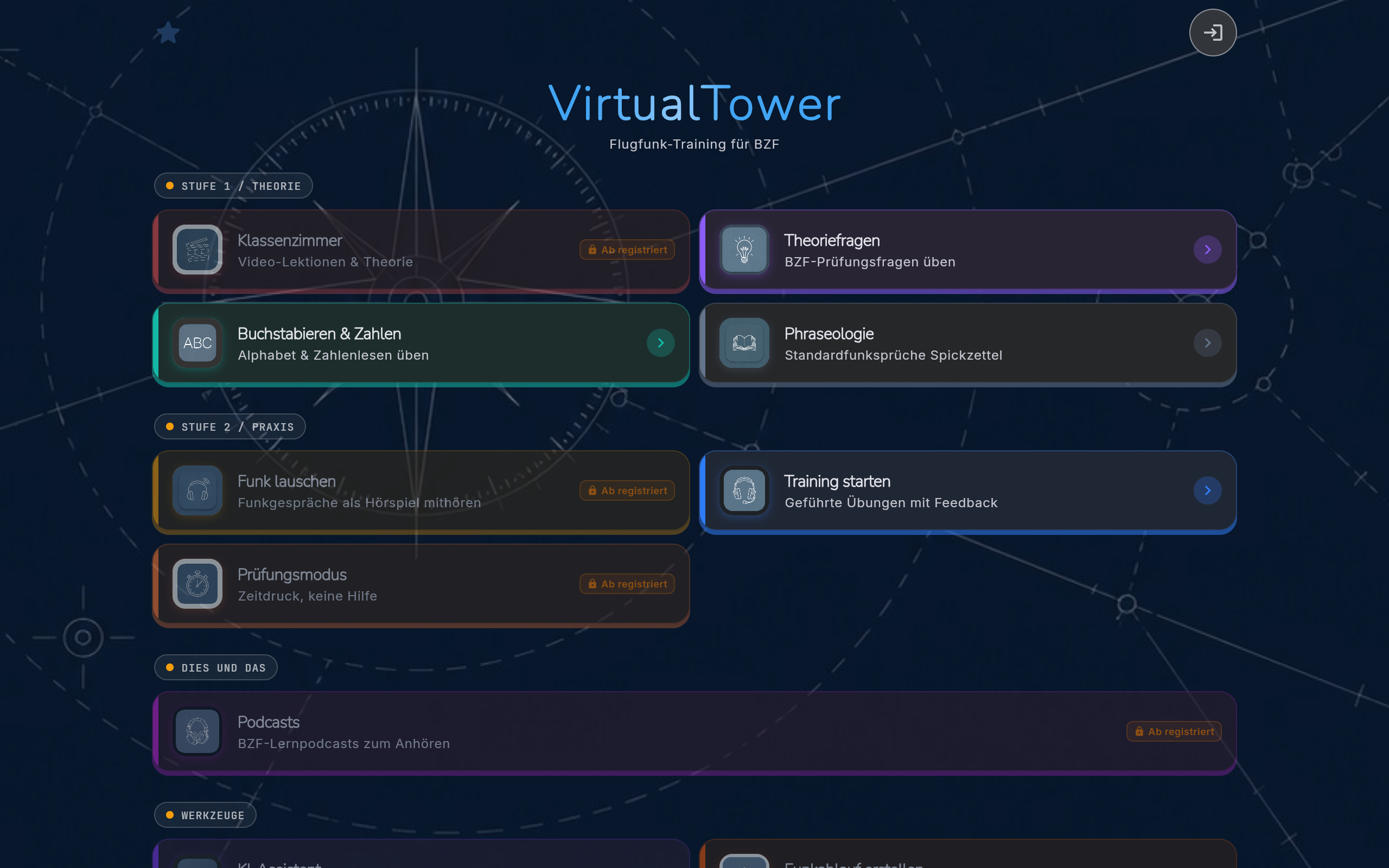Click the Podcasts 'Ab registriert' badge
Image resolution: width=1389 pixels, height=868 pixels.
(1174, 731)
